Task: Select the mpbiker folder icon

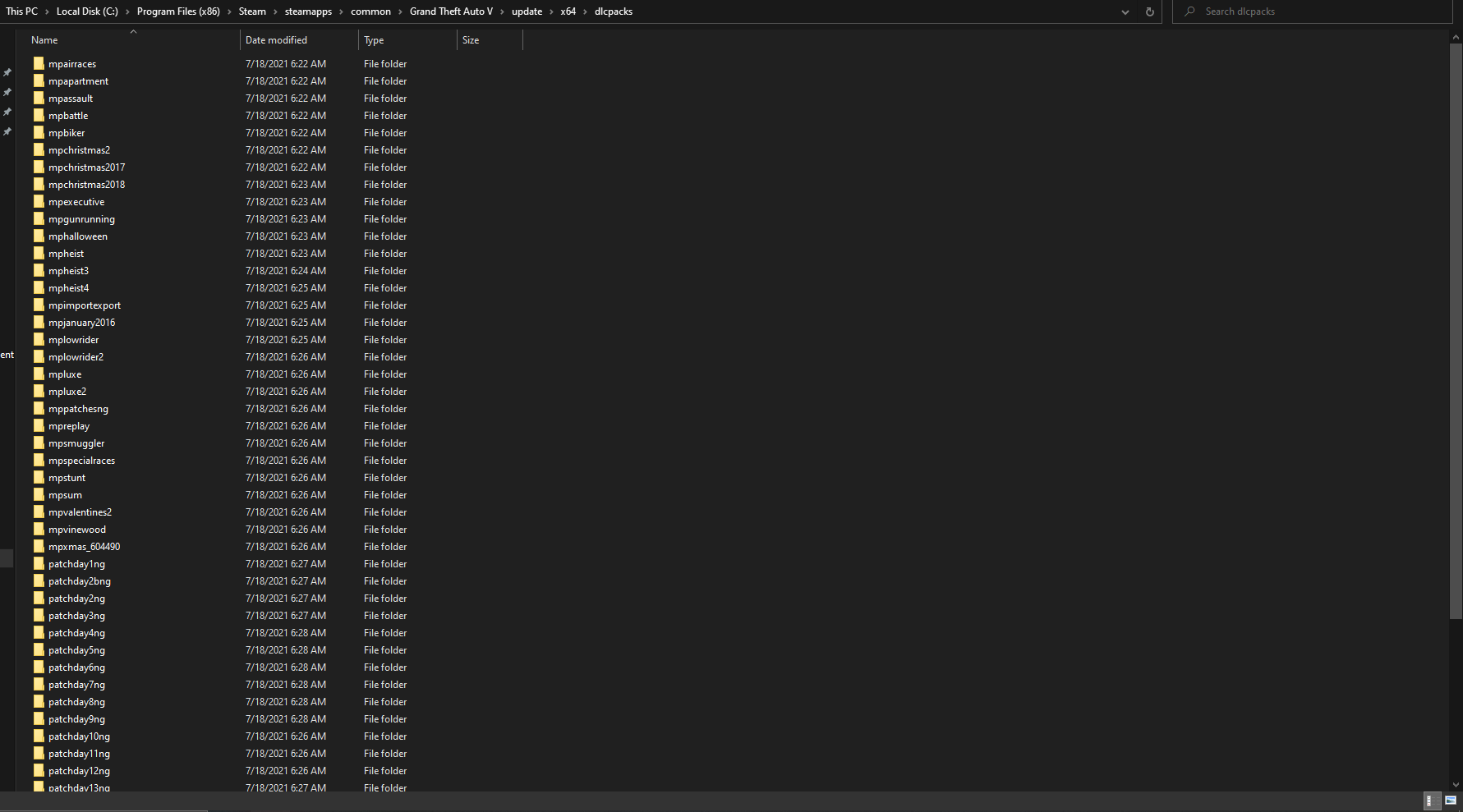Action: 39,132
